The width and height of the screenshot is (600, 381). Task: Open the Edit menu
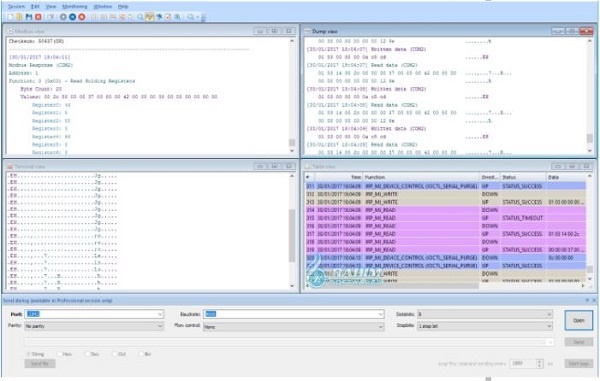[x=35, y=7]
